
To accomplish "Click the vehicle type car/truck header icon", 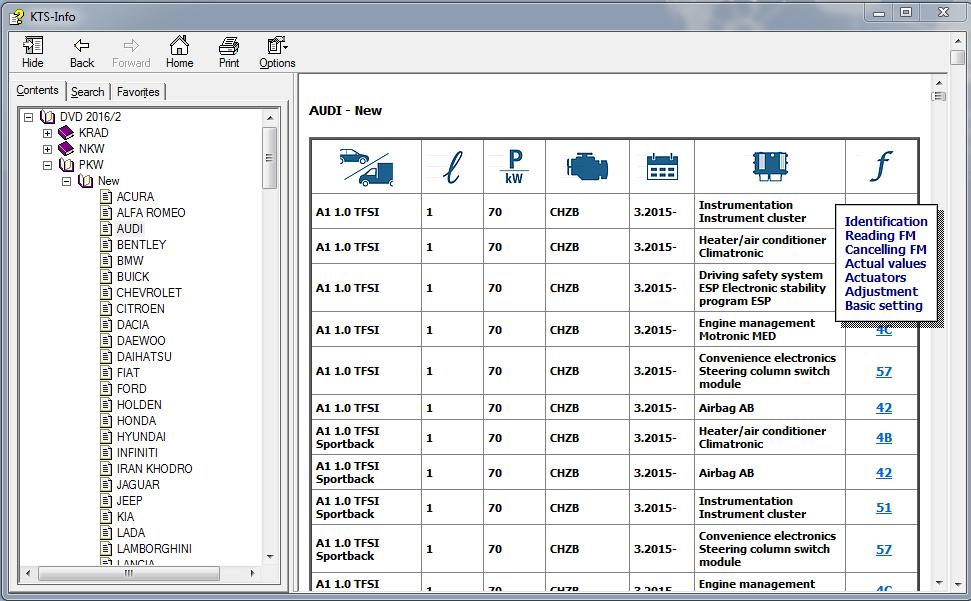I will (366, 167).
